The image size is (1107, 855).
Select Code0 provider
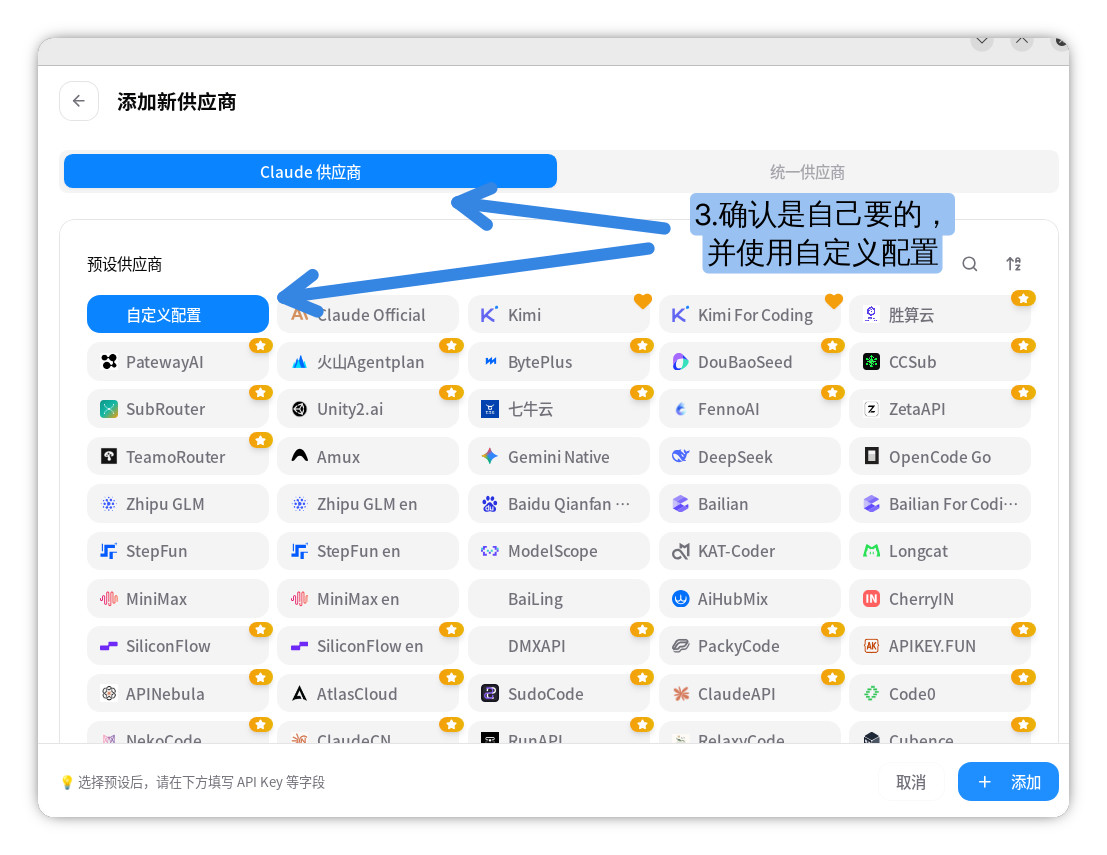click(x=940, y=693)
